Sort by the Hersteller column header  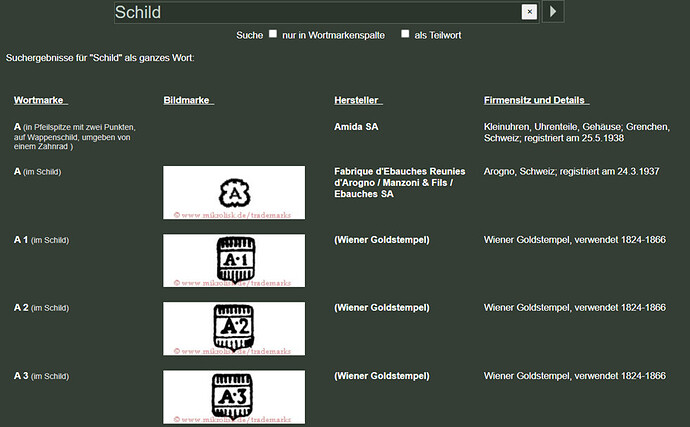(358, 100)
